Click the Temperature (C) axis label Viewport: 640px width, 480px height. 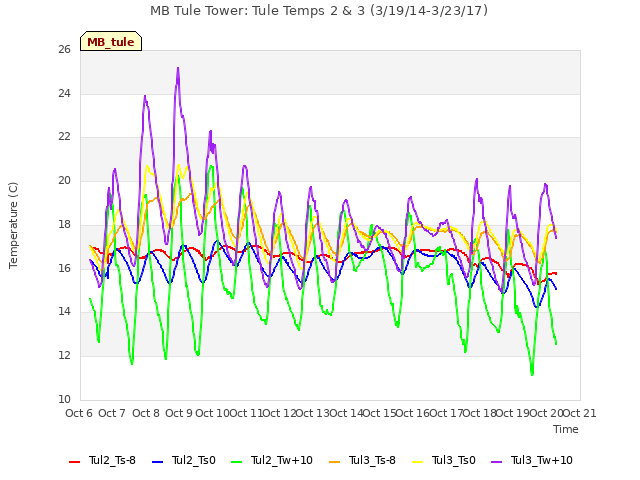point(13,225)
